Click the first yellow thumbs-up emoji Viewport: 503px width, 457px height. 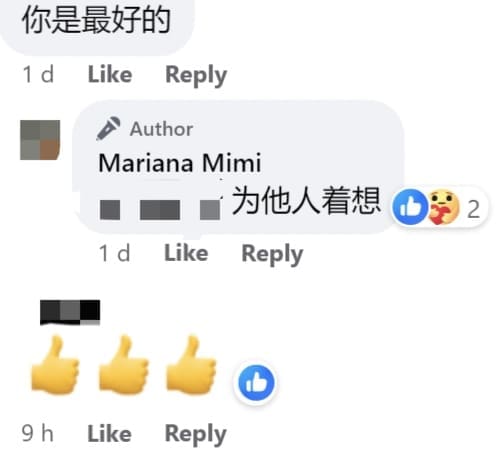tap(55, 365)
